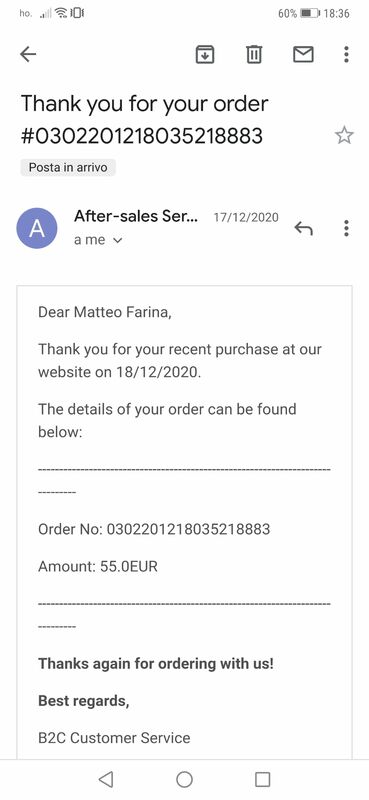This screenshot has width=369, height=800.
Task: Open recent apps square button
Action: [262, 779]
